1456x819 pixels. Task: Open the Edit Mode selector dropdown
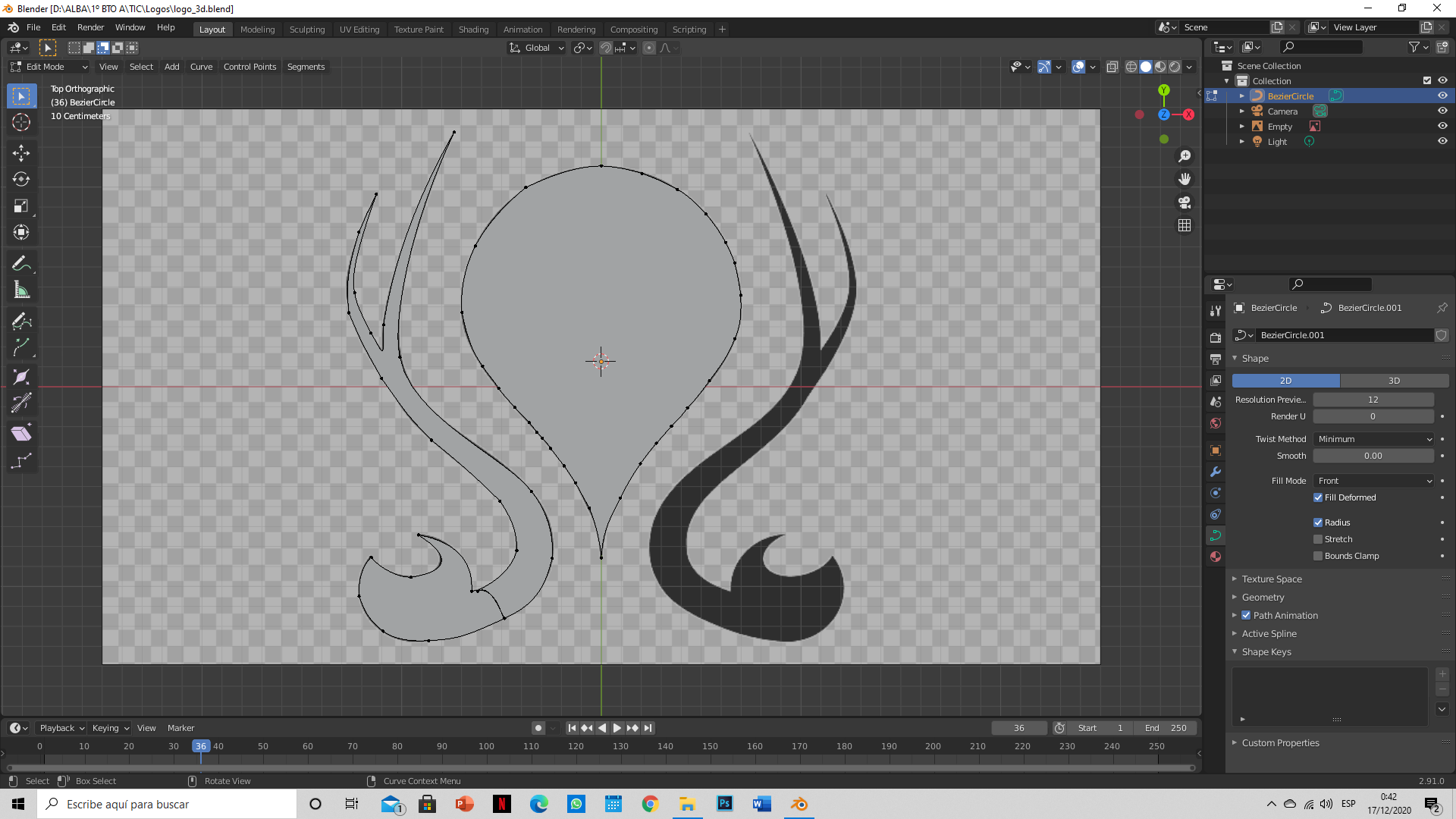point(49,67)
